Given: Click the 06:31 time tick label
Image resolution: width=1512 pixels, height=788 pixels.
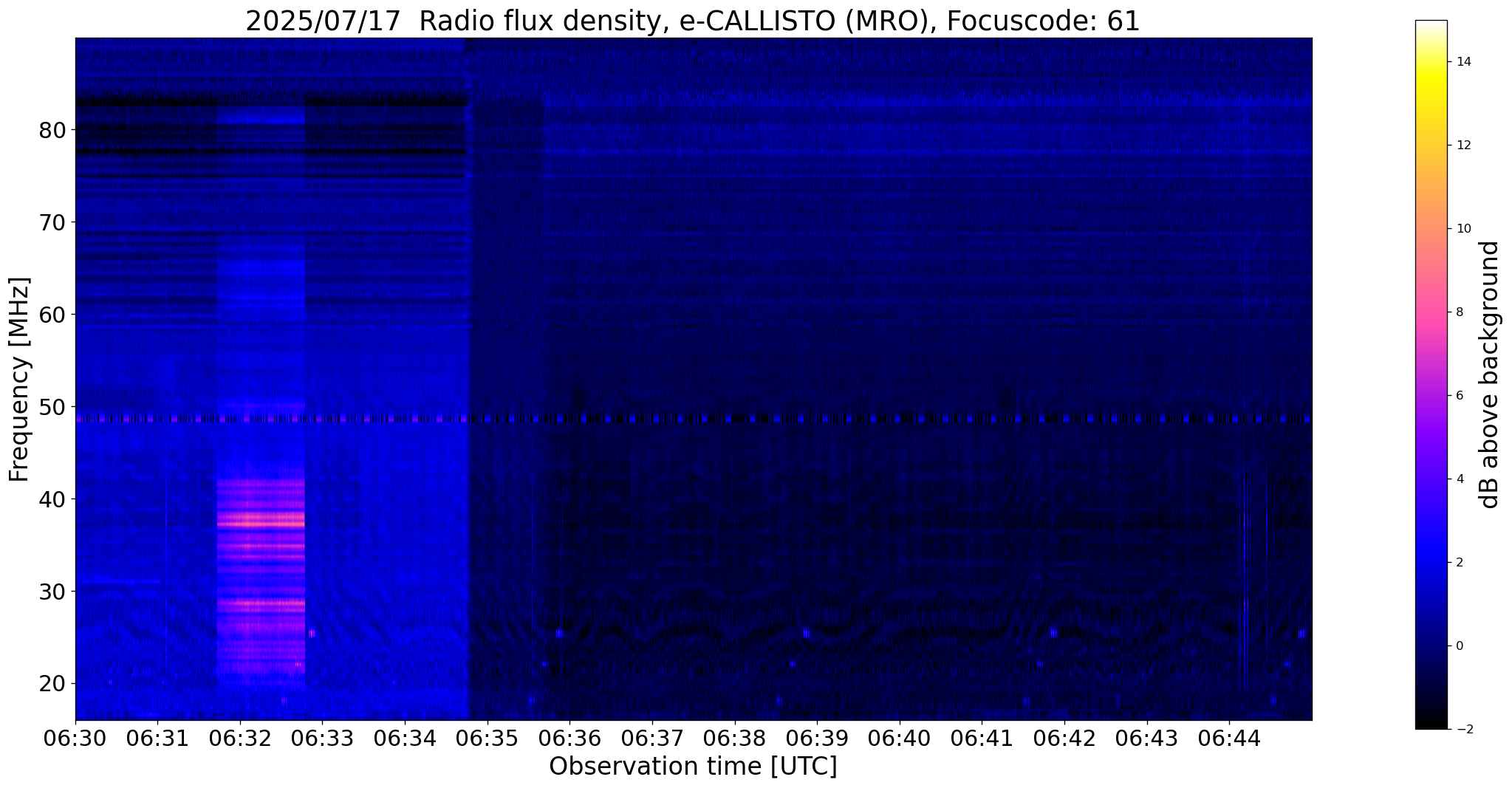Looking at the screenshot, I should coord(158,737).
